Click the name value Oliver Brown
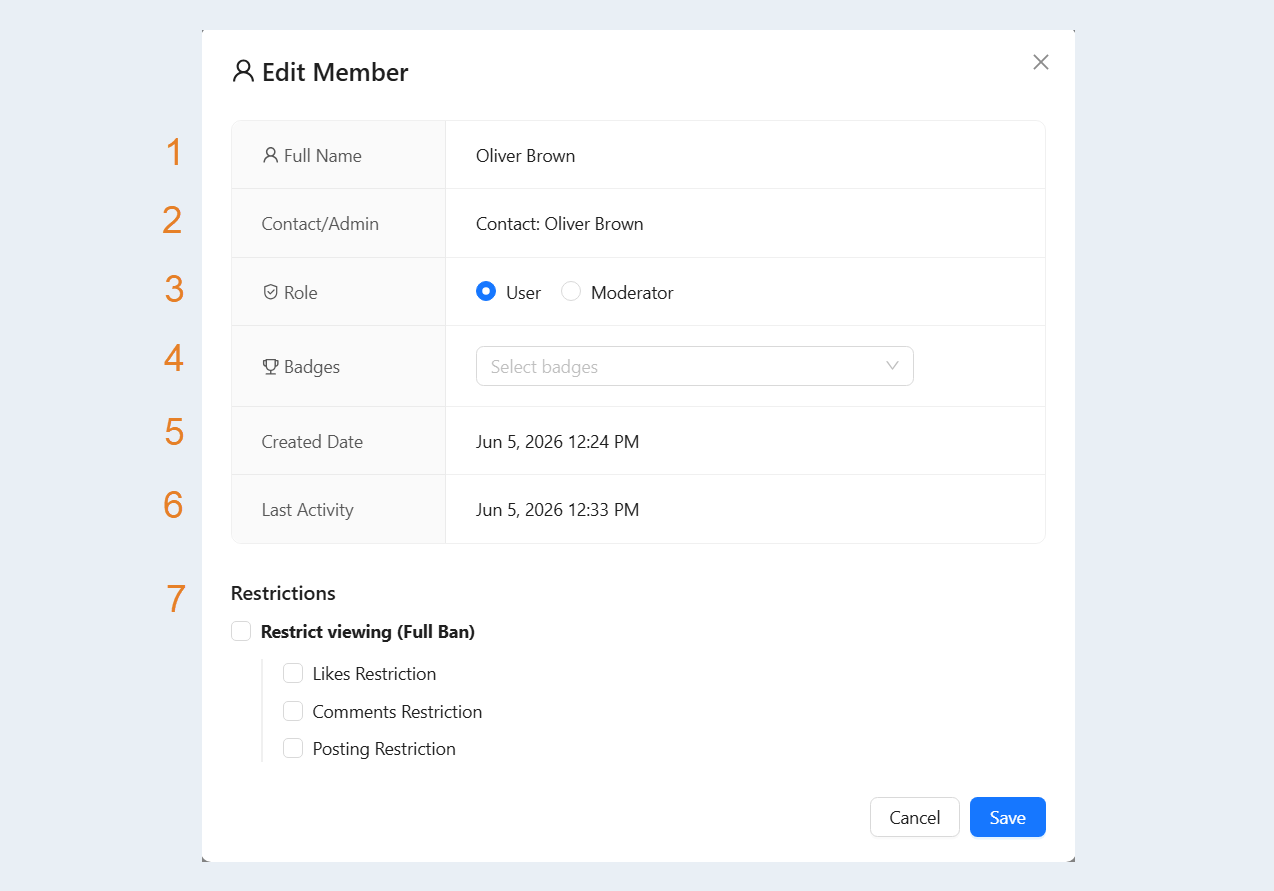This screenshot has width=1274, height=891. click(526, 155)
